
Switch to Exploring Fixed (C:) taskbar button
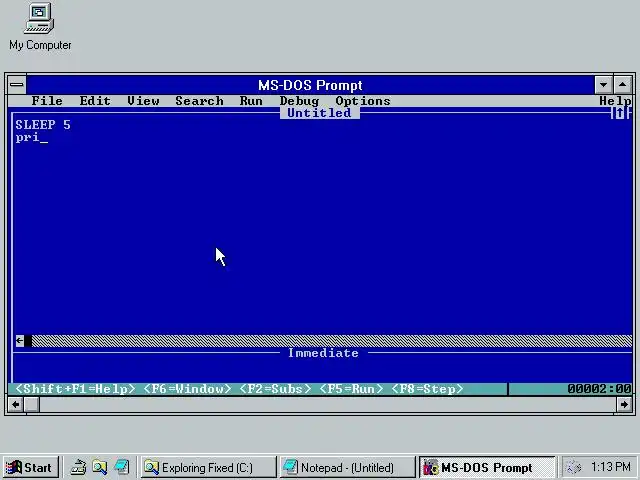(x=209, y=467)
